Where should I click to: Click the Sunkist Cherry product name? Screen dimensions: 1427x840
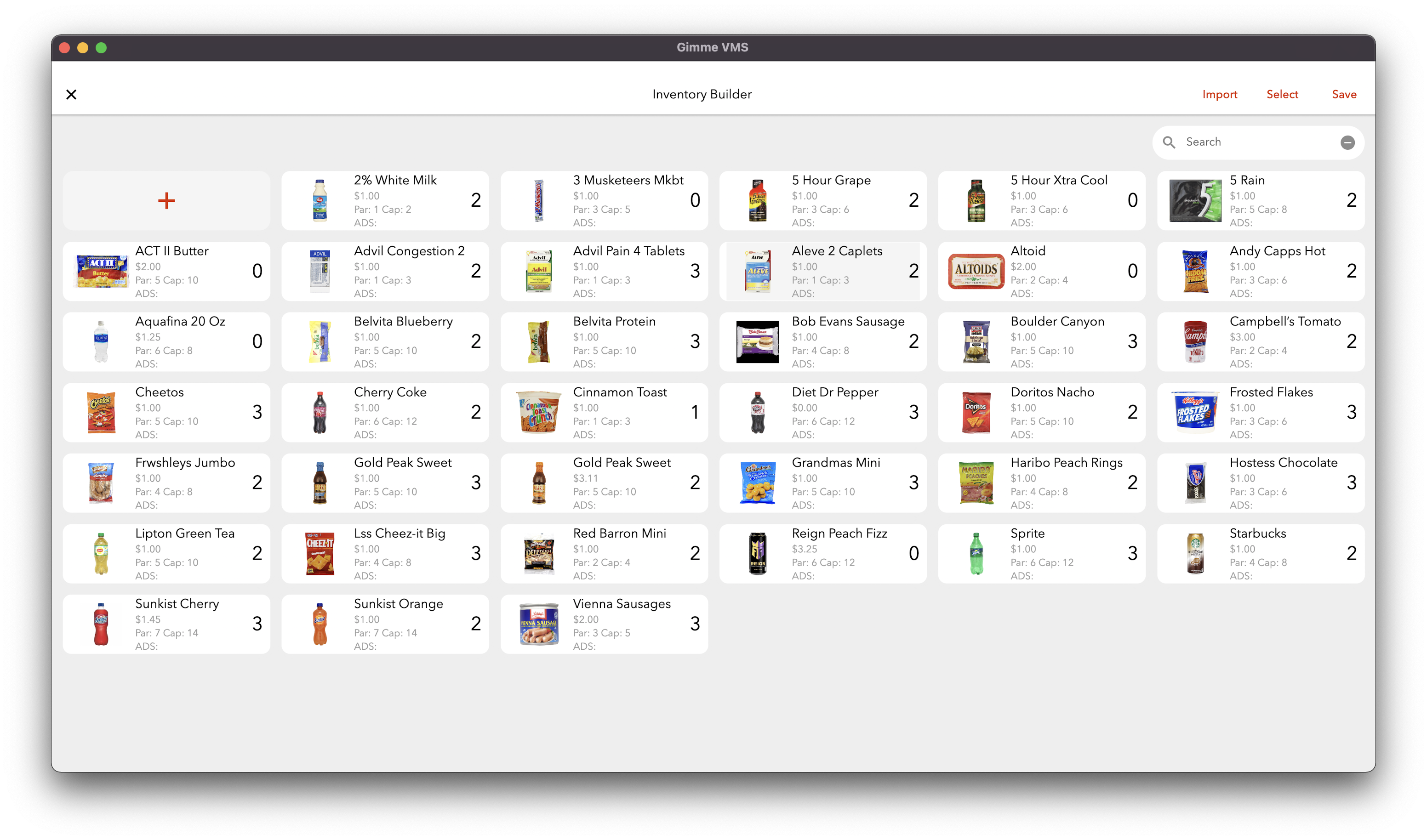click(177, 604)
